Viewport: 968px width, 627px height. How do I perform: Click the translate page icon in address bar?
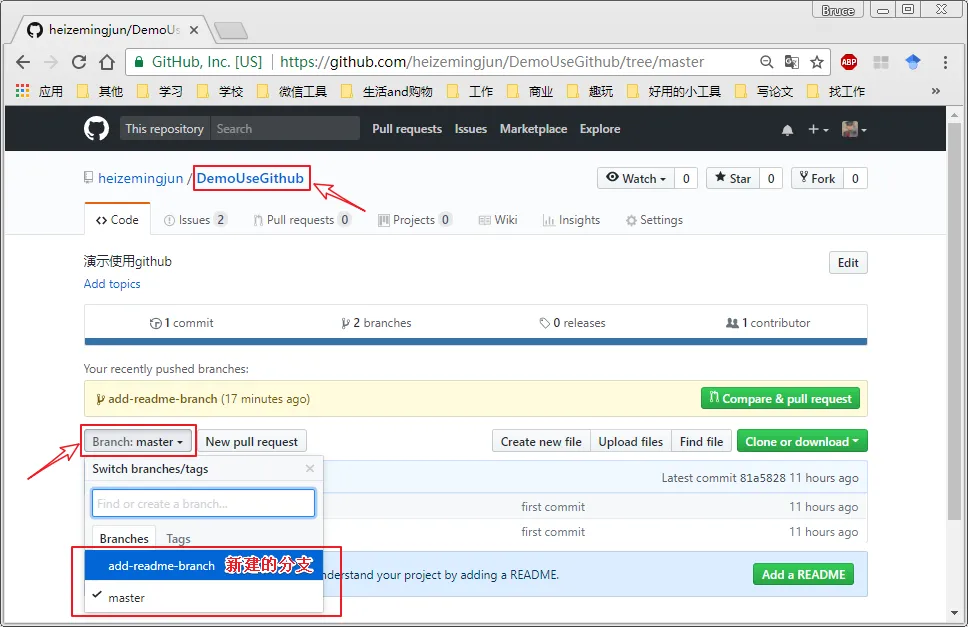click(792, 62)
